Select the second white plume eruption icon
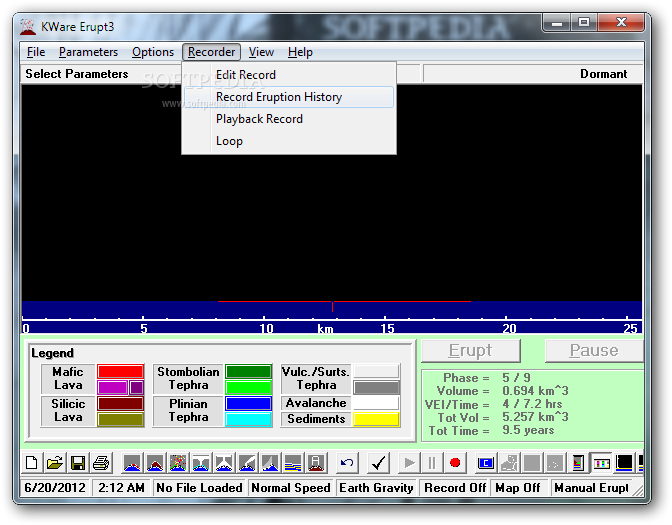The image size is (672, 525). coord(225,463)
